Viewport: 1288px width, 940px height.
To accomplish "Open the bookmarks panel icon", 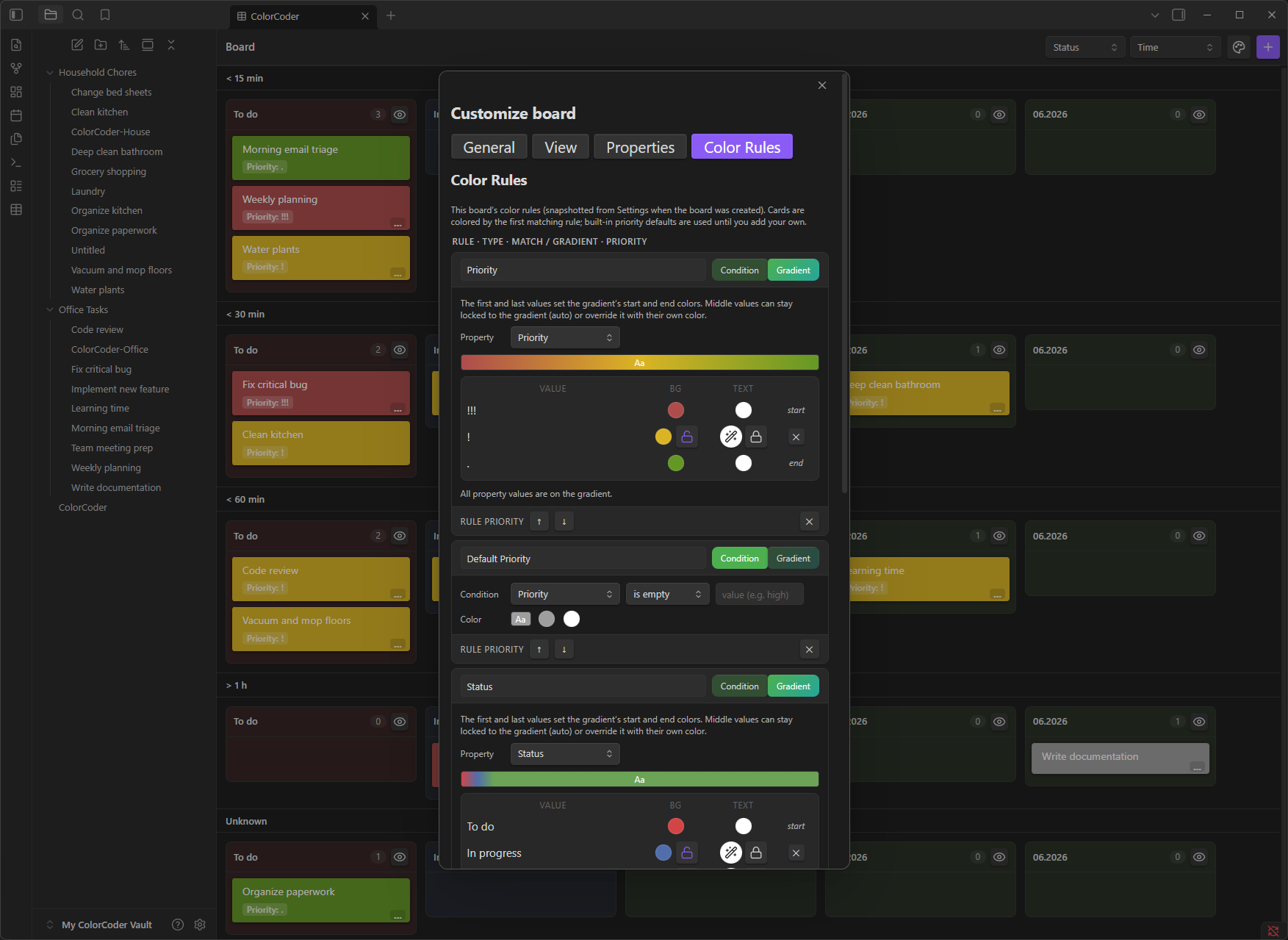I will coord(105,15).
